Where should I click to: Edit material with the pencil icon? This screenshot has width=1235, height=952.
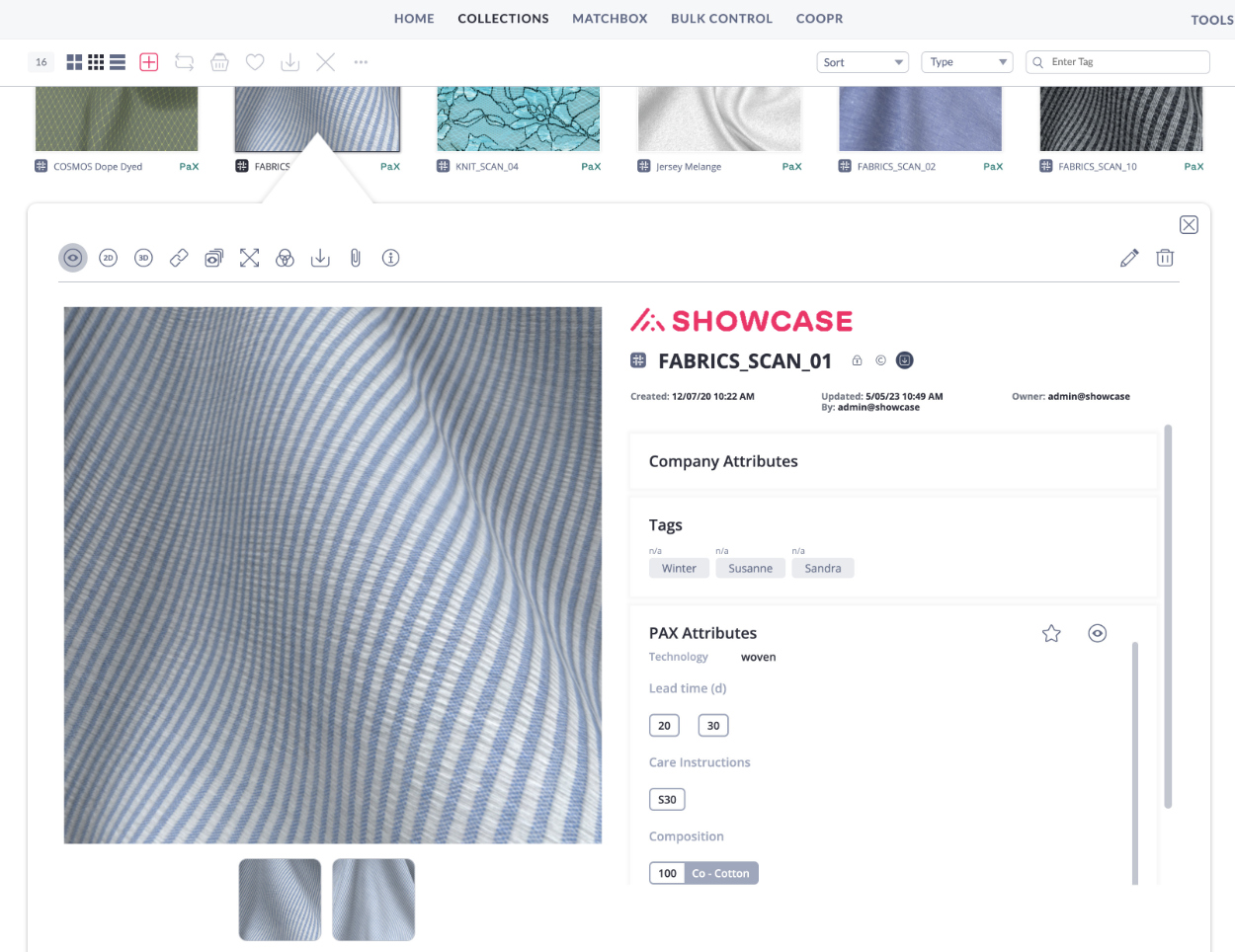[x=1129, y=258]
